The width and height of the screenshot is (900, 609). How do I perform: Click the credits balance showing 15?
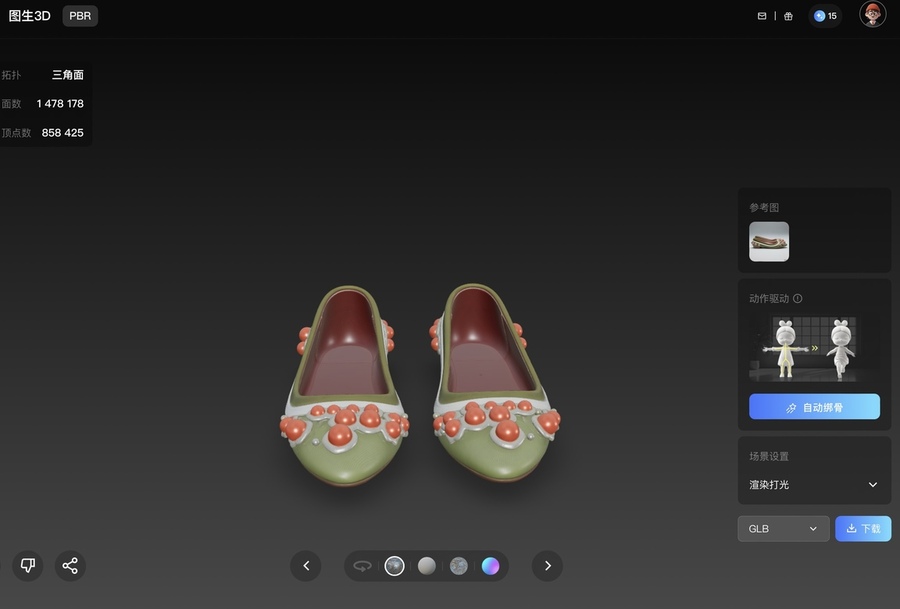(x=825, y=16)
